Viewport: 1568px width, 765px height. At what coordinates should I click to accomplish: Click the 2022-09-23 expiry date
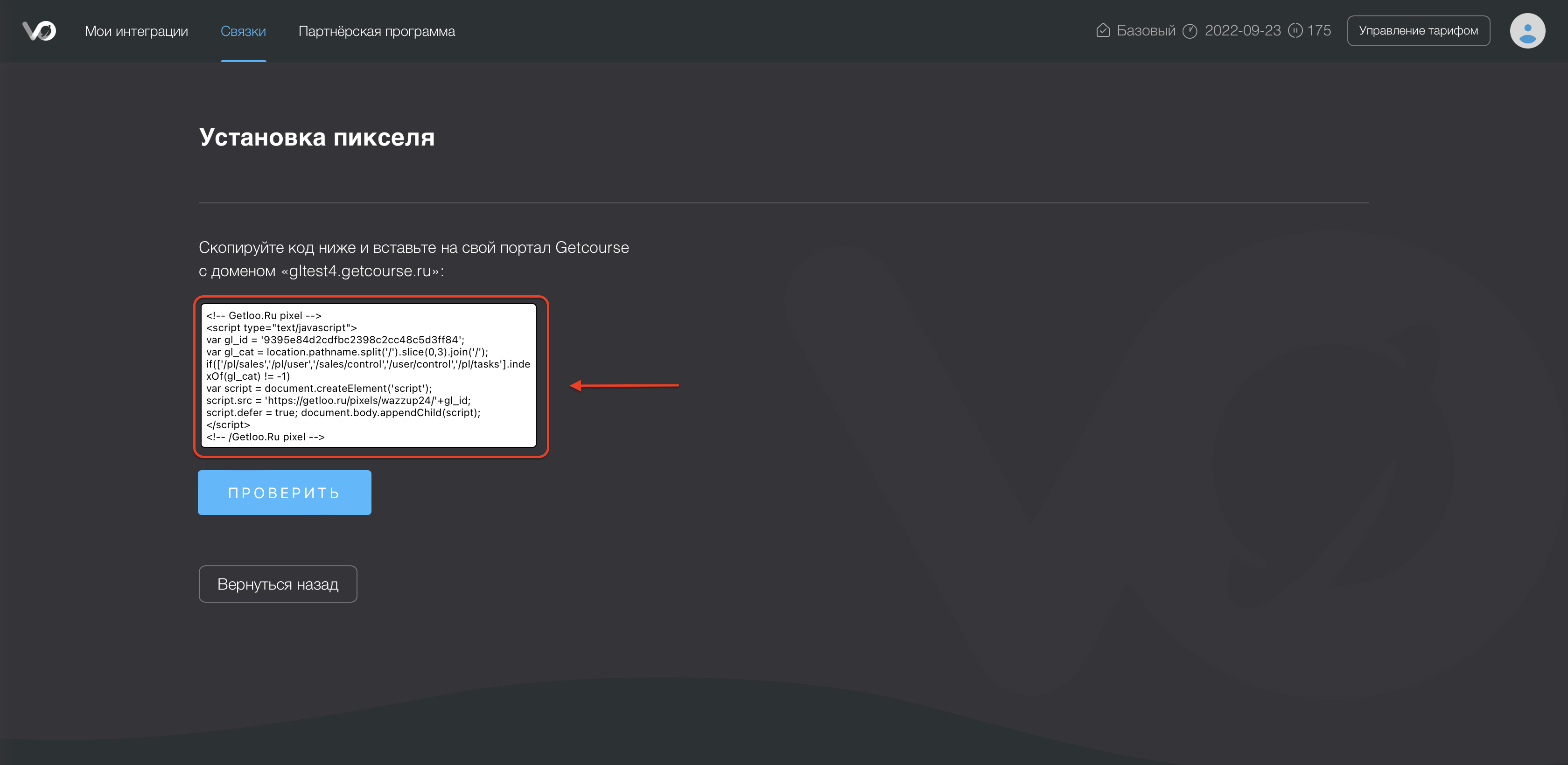(x=1242, y=30)
